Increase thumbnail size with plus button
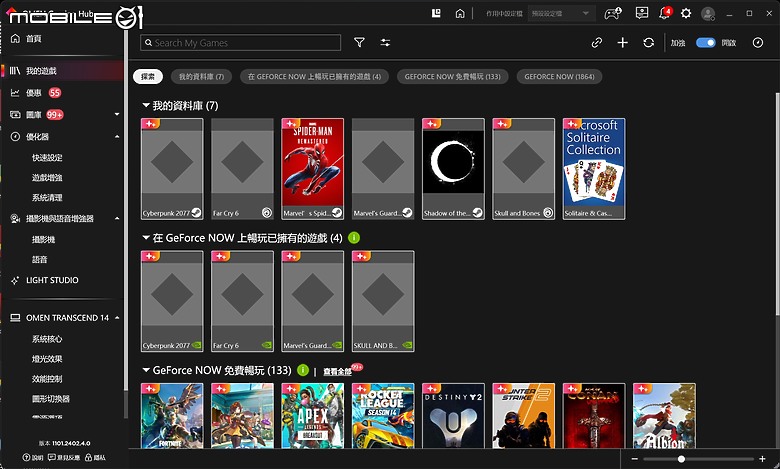780x469 pixels. [x=762, y=459]
